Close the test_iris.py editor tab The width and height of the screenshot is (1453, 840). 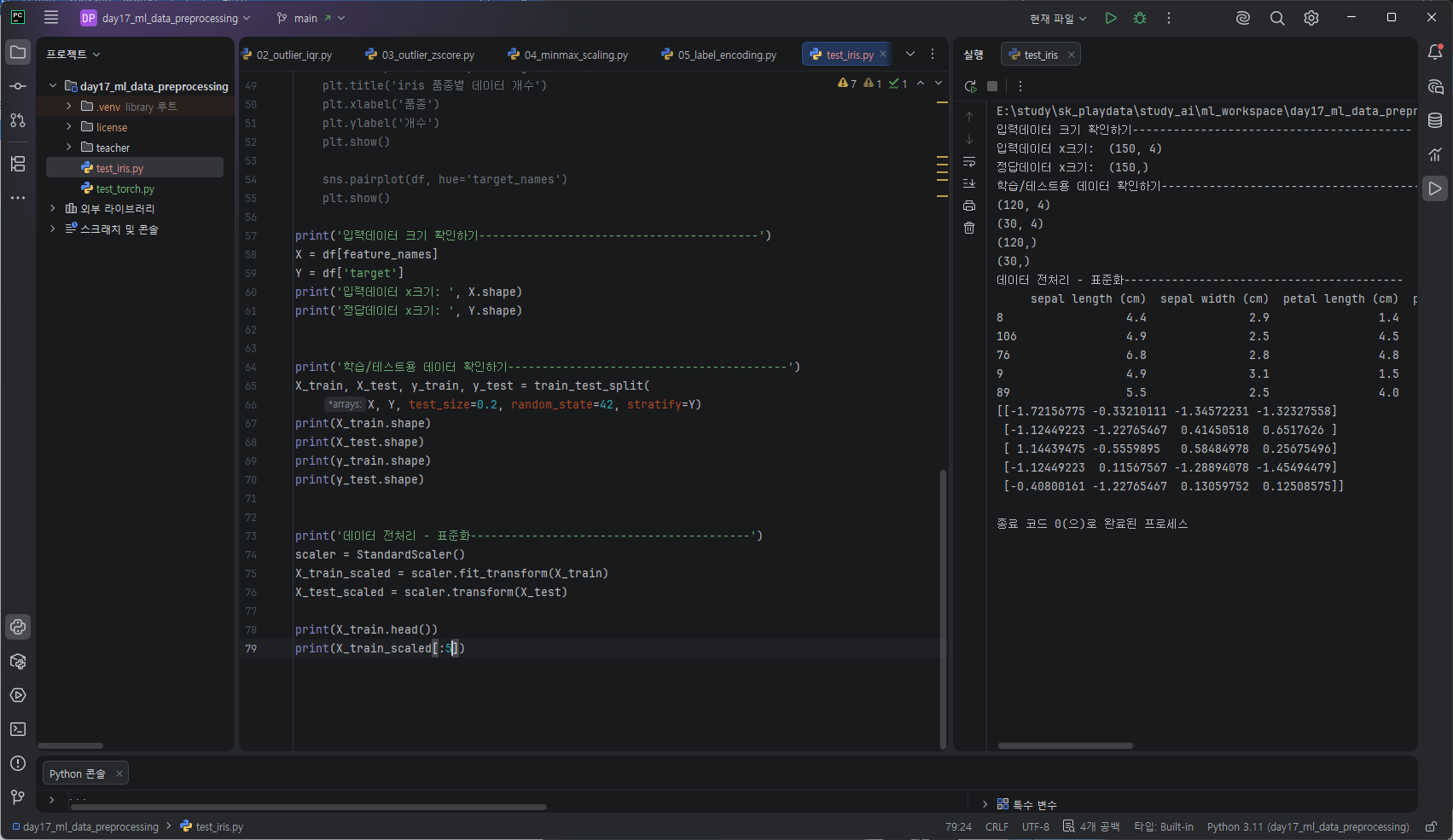point(883,54)
